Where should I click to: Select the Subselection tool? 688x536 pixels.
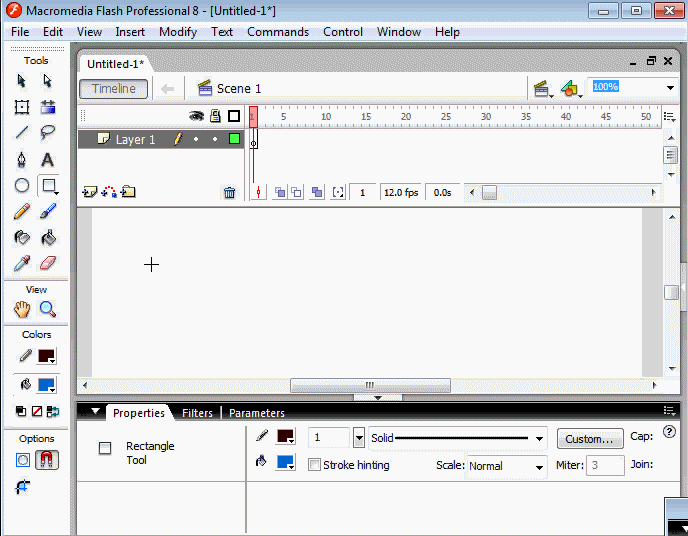[x=47, y=81]
